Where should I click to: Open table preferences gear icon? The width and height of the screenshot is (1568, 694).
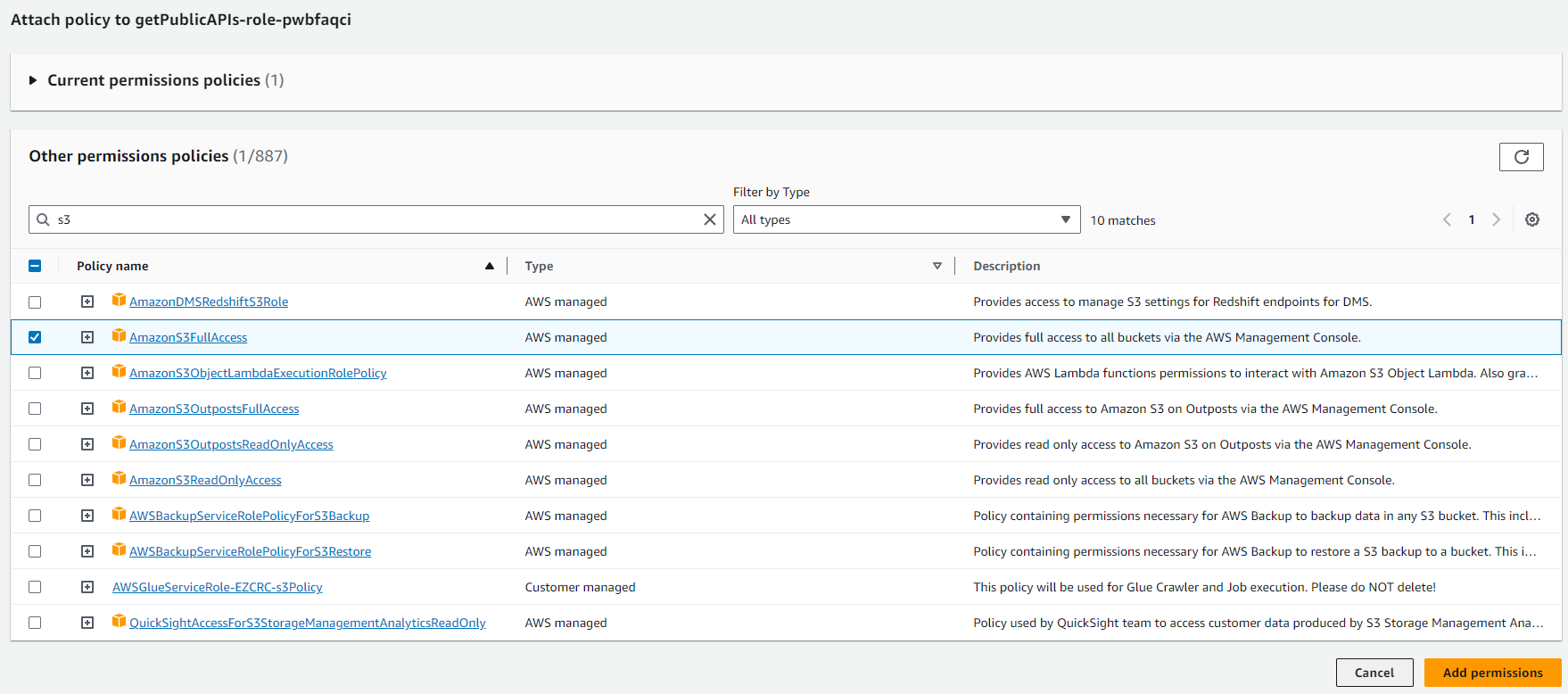[1531, 219]
